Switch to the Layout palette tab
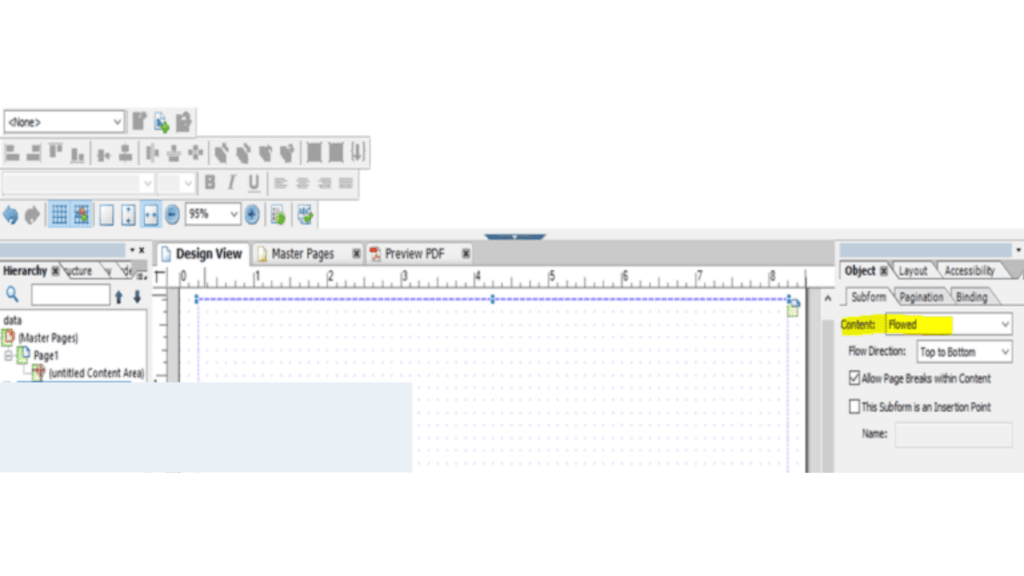The width and height of the screenshot is (1024, 576). click(x=913, y=270)
